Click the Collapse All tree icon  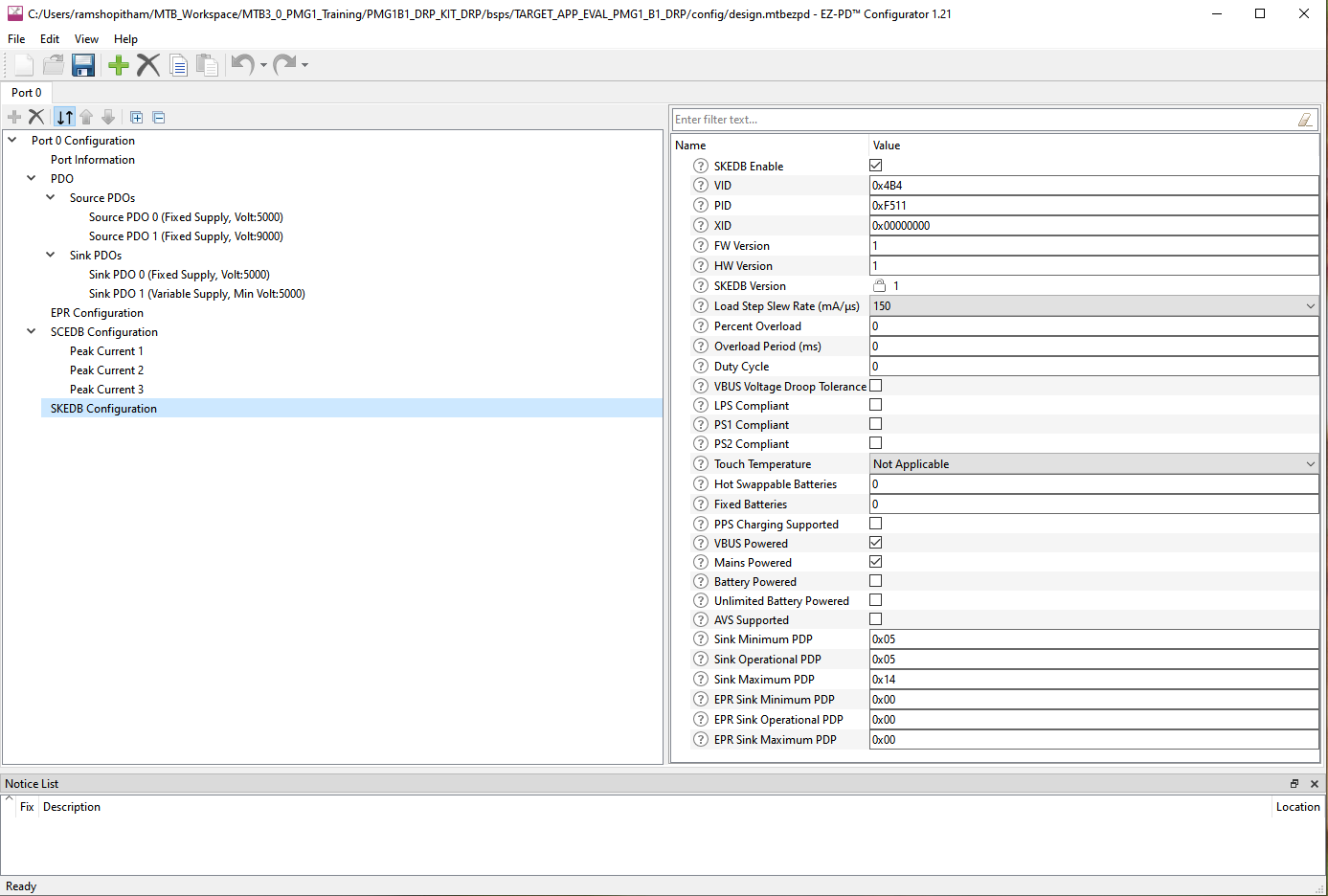click(159, 117)
